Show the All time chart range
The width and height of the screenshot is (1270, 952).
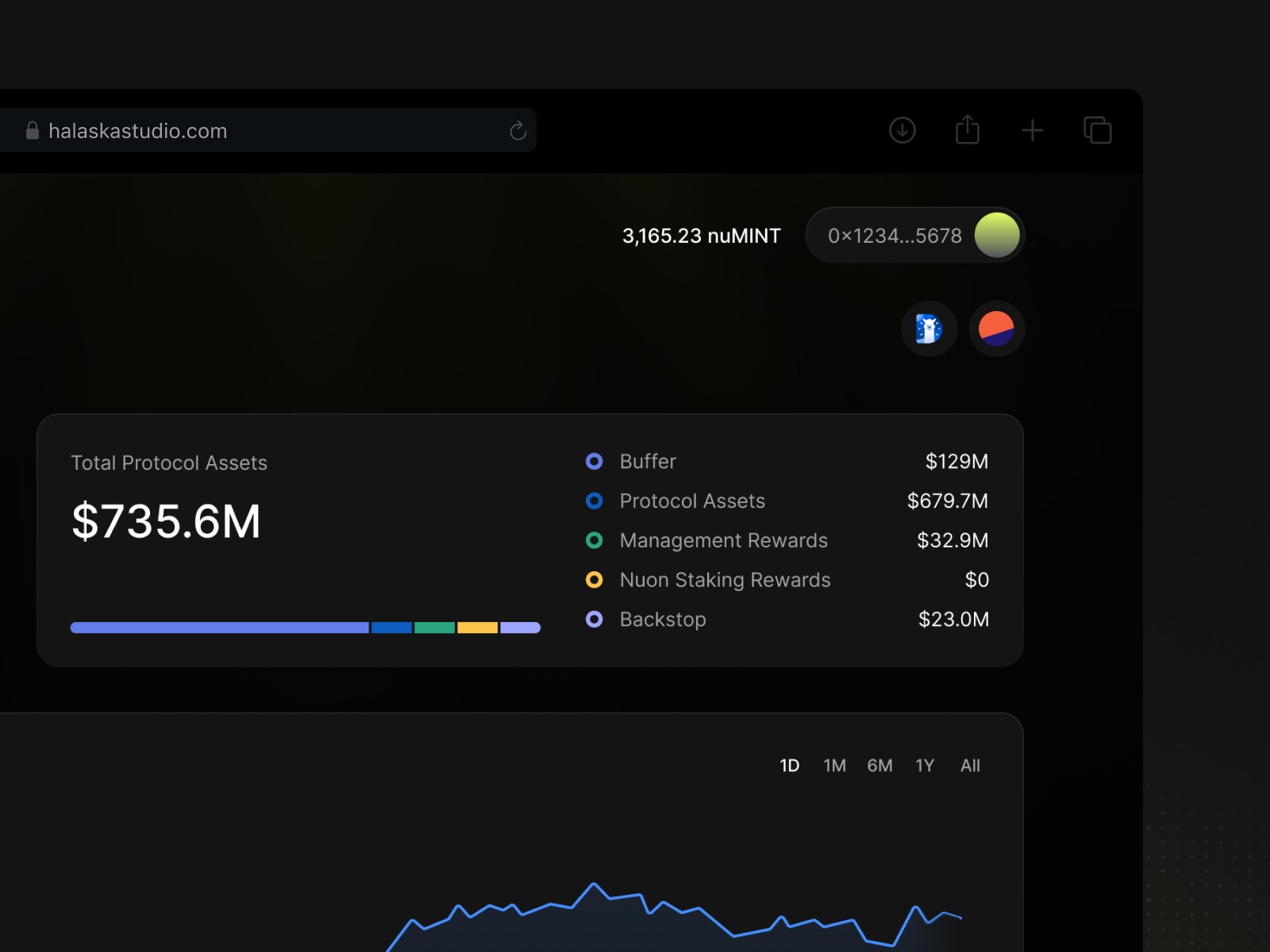970,766
